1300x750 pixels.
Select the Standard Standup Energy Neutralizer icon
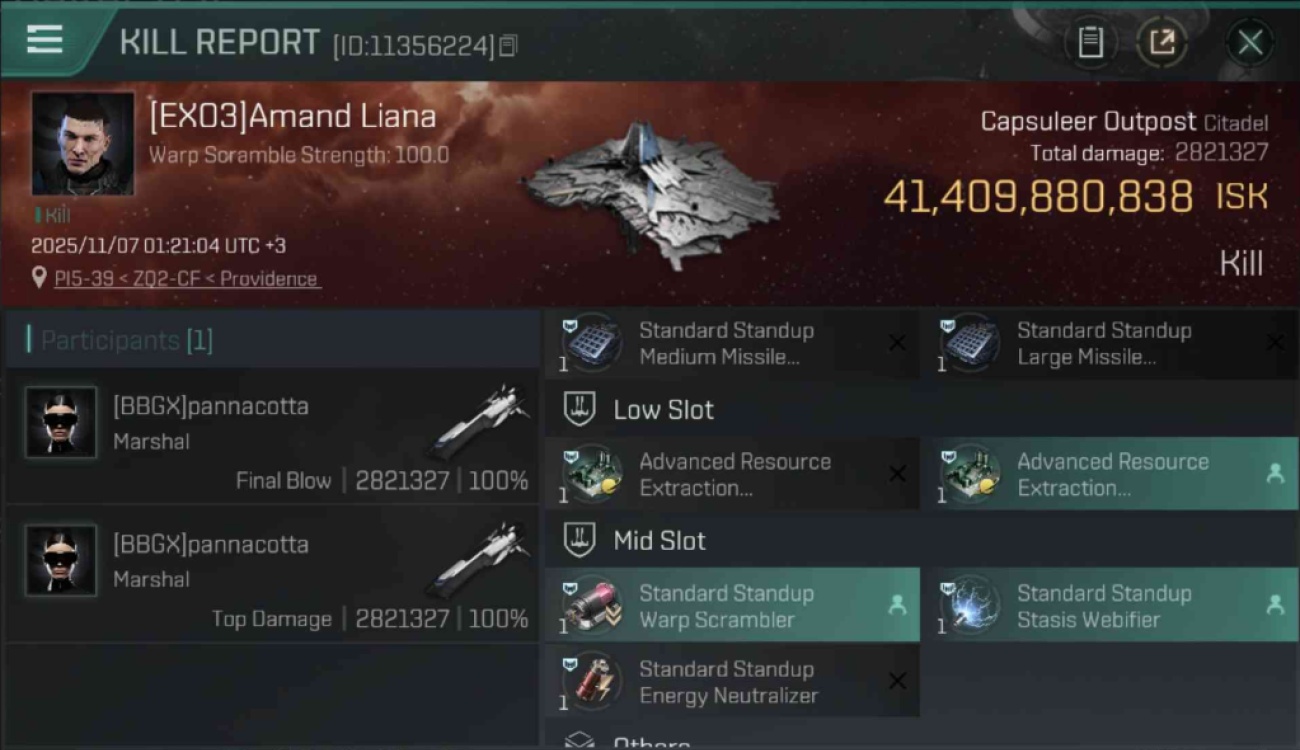(592, 682)
